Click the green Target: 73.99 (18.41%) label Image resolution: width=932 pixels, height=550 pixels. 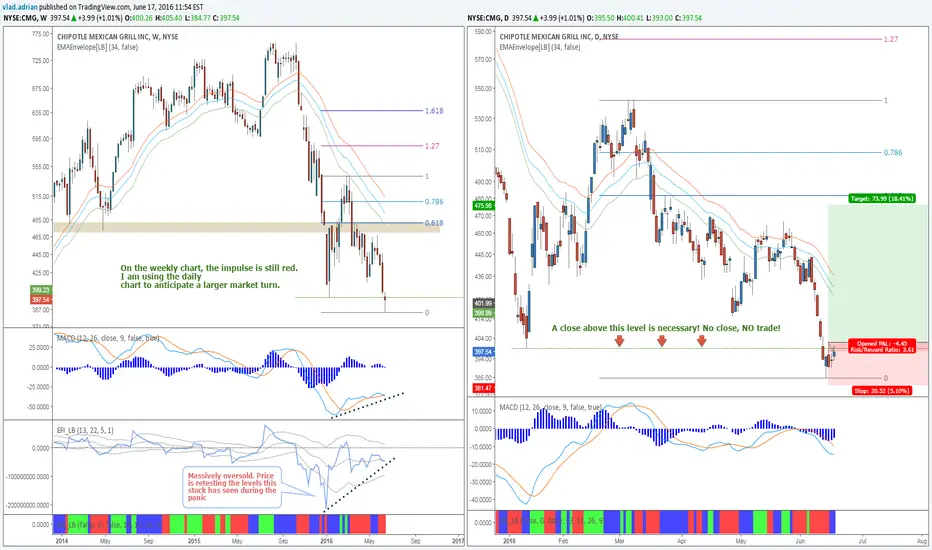(882, 199)
